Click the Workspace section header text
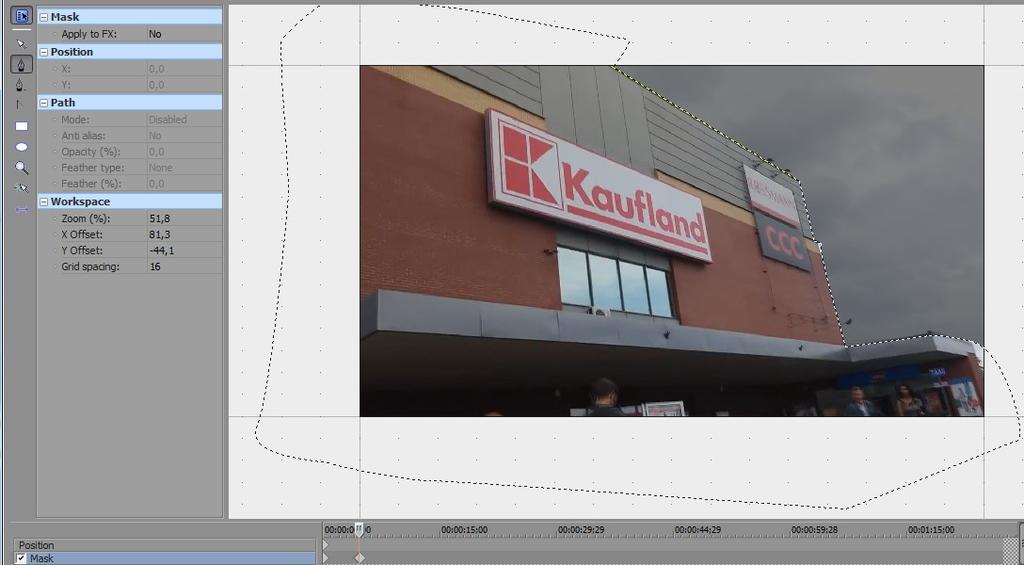The height and width of the screenshot is (565, 1024). pos(80,202)
